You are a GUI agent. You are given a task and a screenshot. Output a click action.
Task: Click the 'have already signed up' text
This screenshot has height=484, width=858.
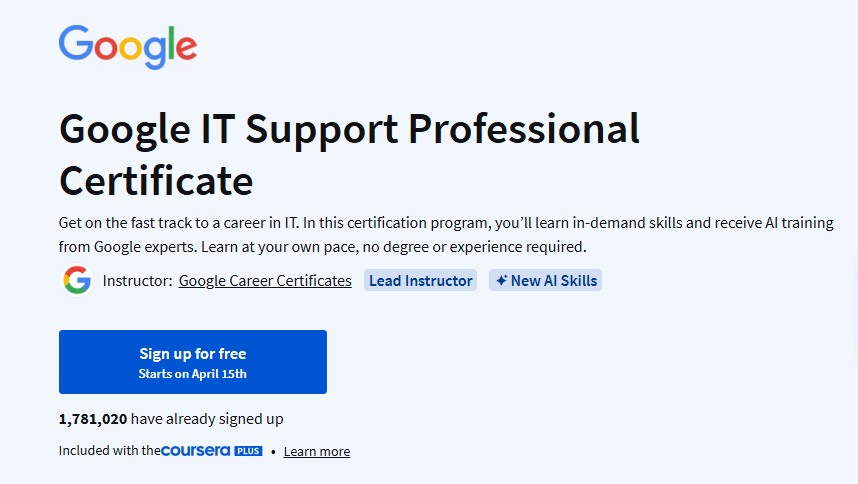[x=207, y=419]
